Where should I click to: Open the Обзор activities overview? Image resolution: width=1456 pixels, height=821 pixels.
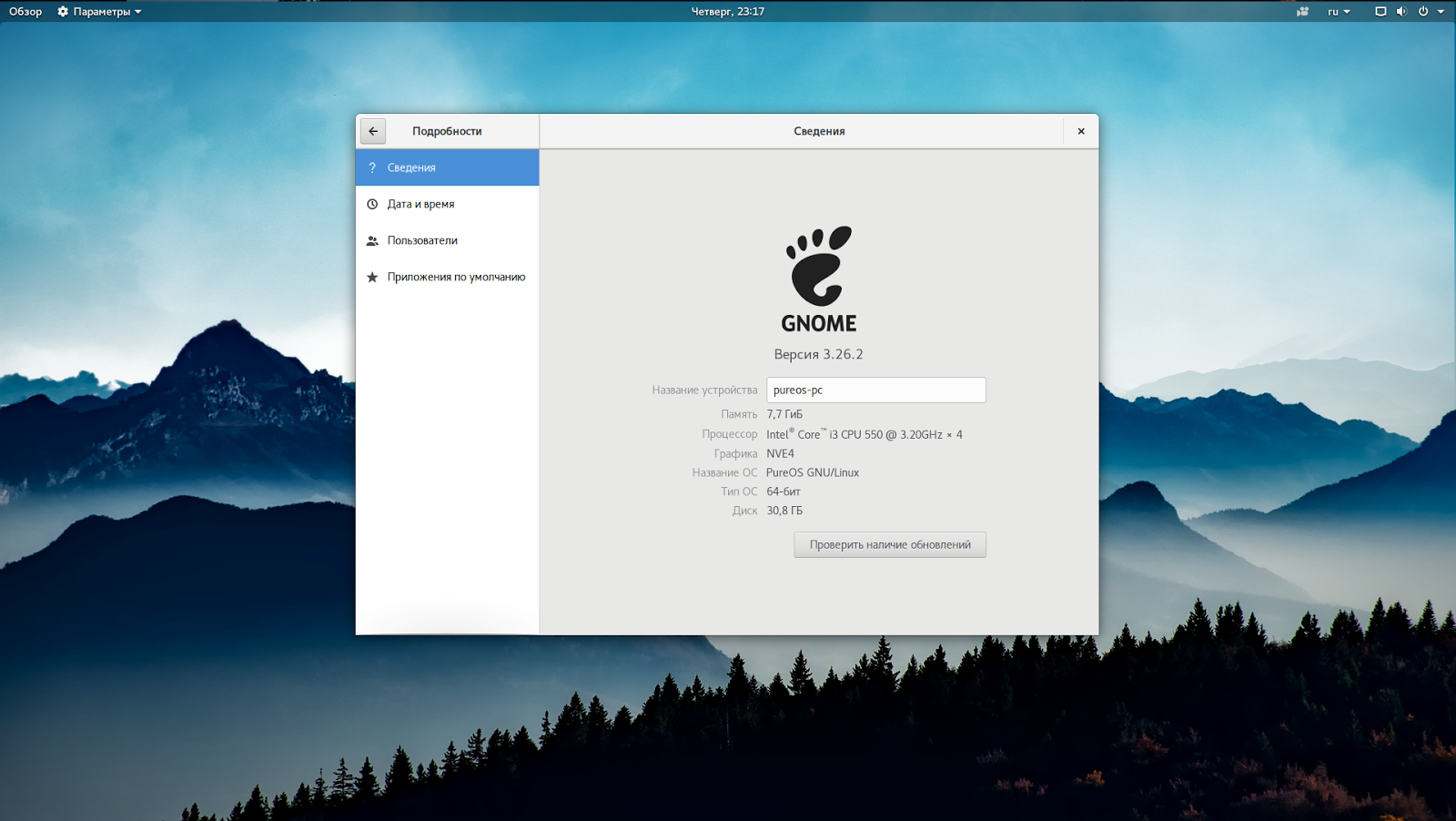click(25, 12)
